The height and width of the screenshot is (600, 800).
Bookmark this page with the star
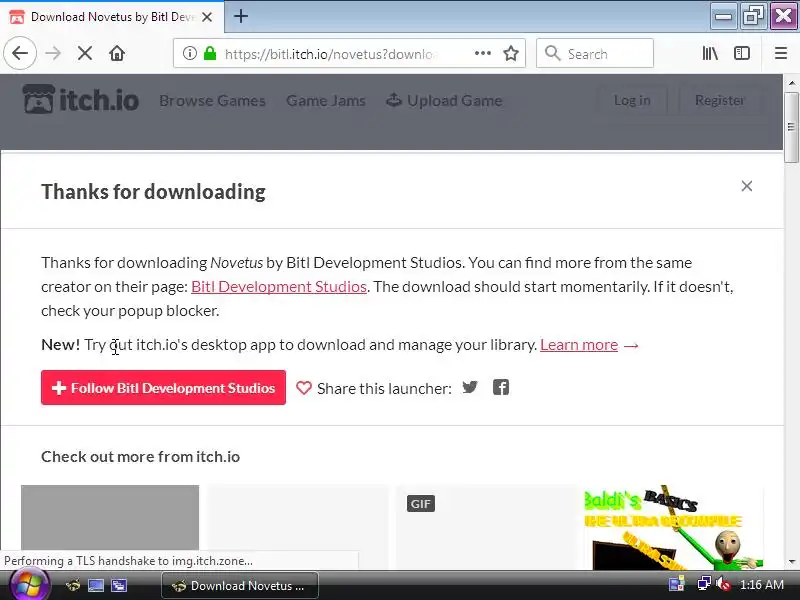pyautogui.click(x=511, y=53)
